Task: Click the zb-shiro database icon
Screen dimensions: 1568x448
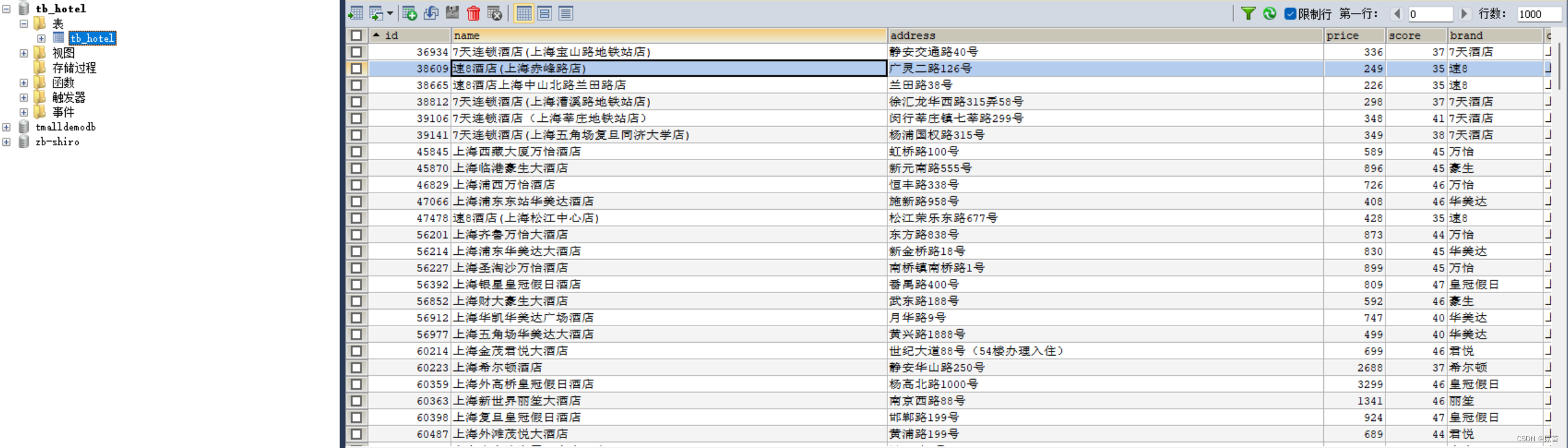Action: [x=24, y=142]
